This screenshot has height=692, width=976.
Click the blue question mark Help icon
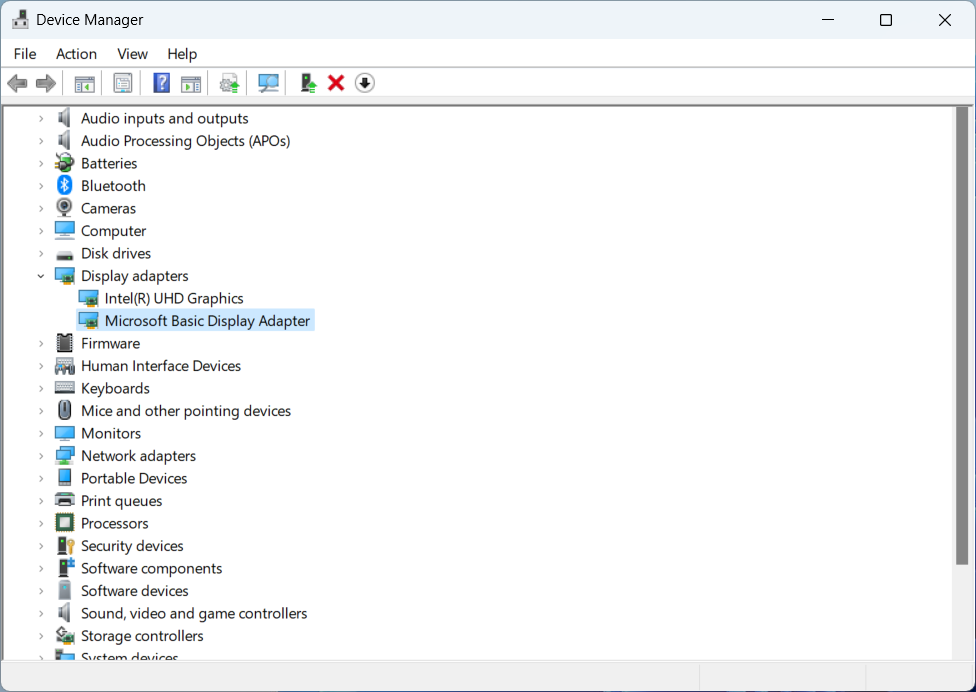tap(161, 83)
